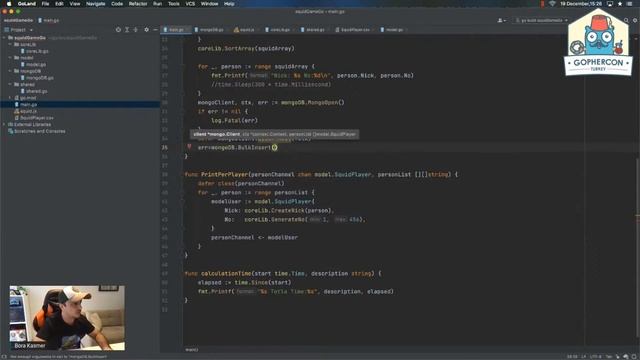The image size is (640, 360).
Task: Open the Code menu
Action: click(117, 4)
